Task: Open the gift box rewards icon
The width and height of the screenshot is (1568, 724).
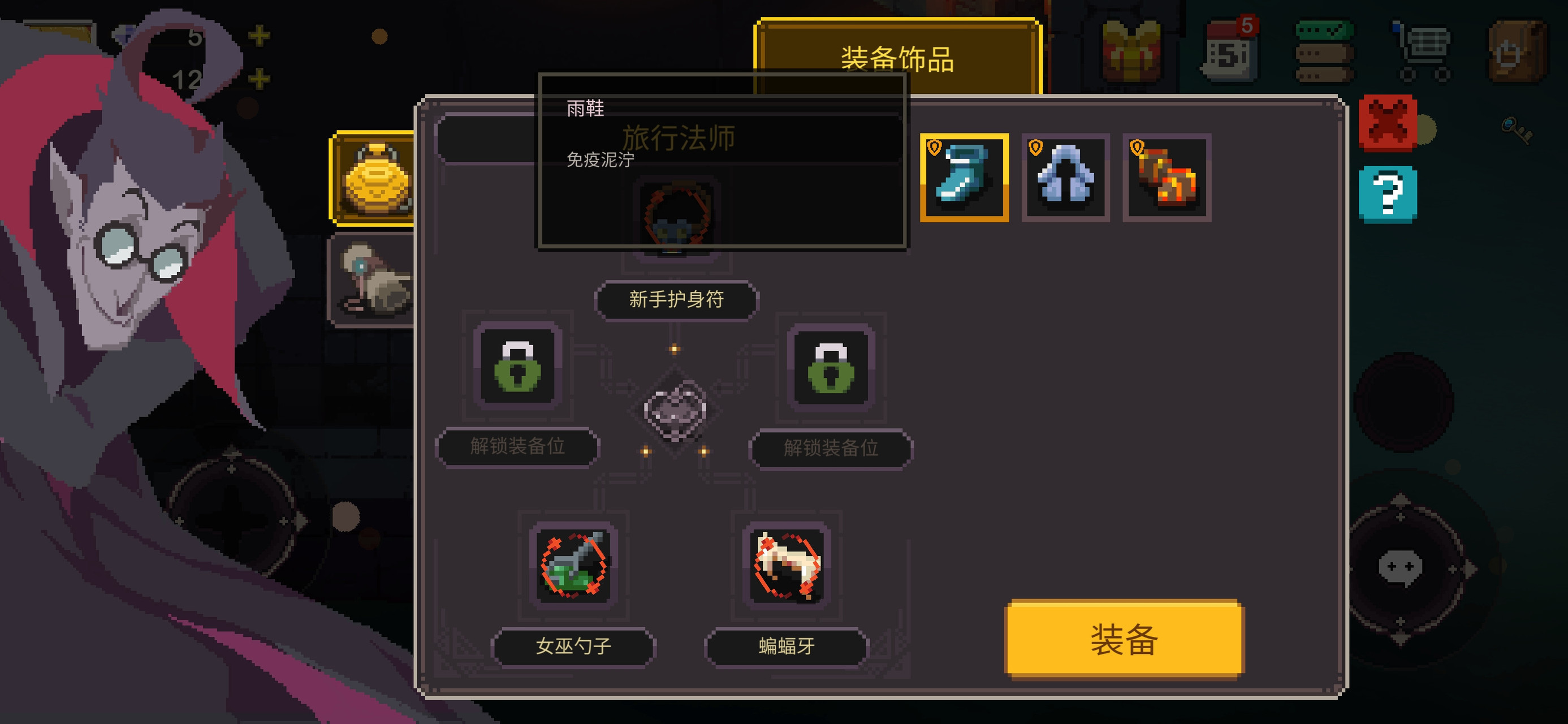Action: coord(1131,51)
